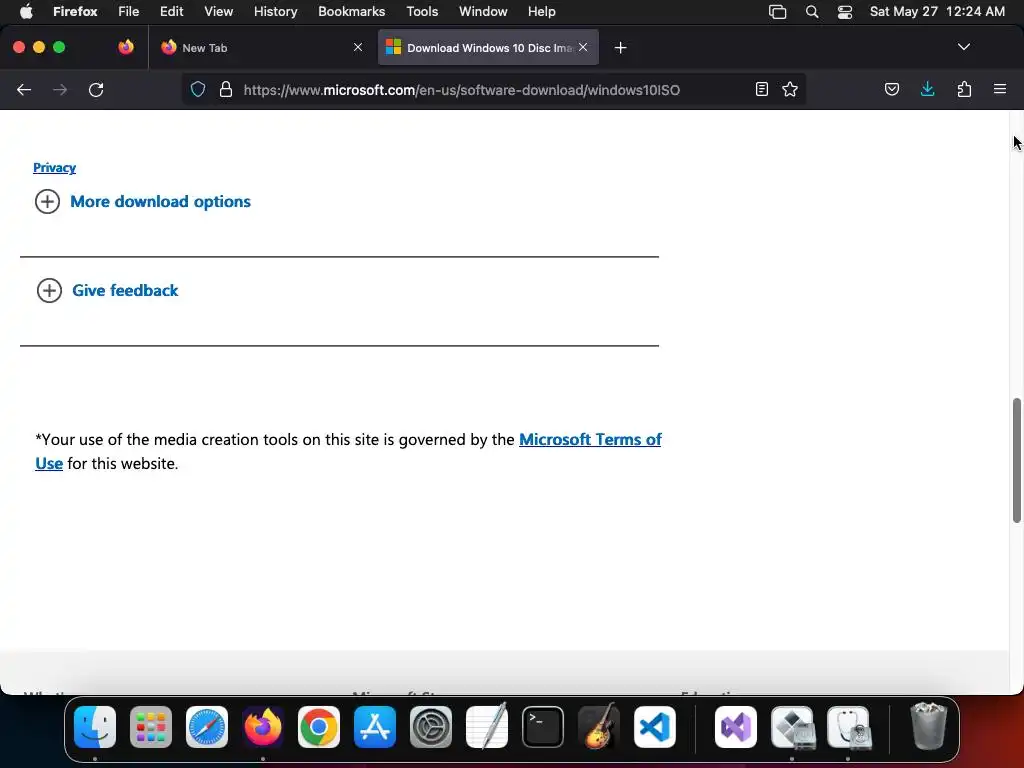The height and width of the screenshot is (768, 1024).
Task: Open the File menu
Action: pos(129,12)
